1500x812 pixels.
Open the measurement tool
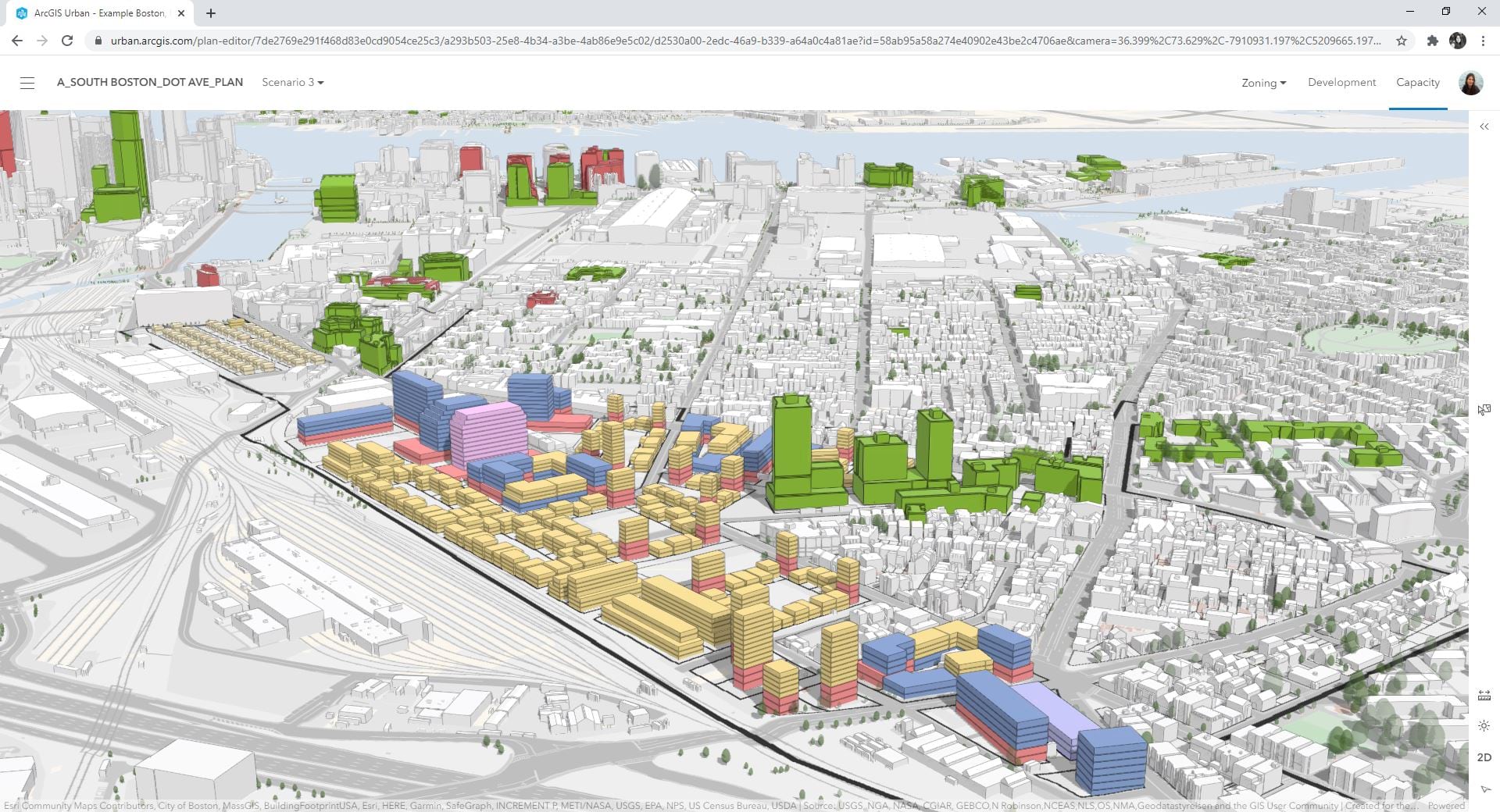click(x=1484, y=695)
